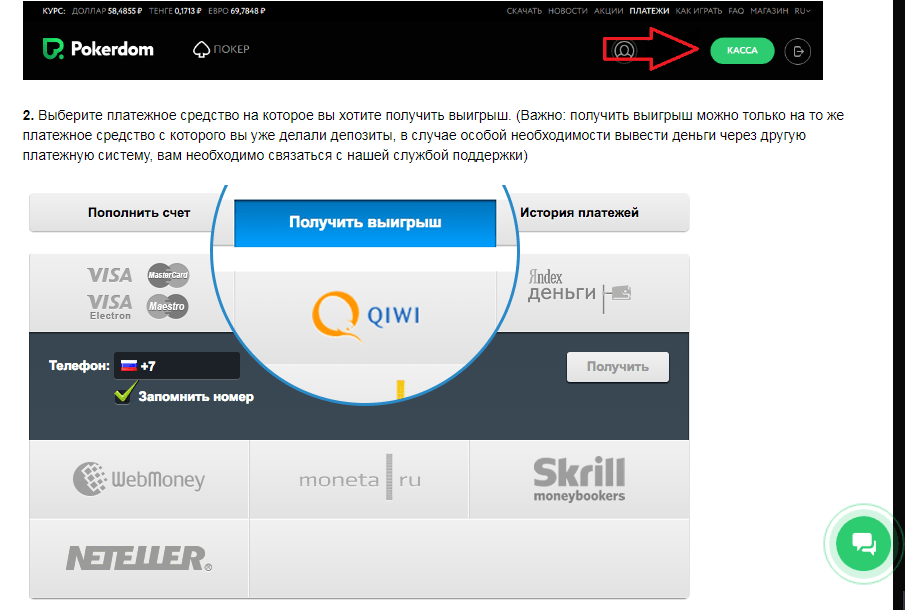Choose WebMoney payment option
This screenshot has height=610, width=905.
(139, 479)
